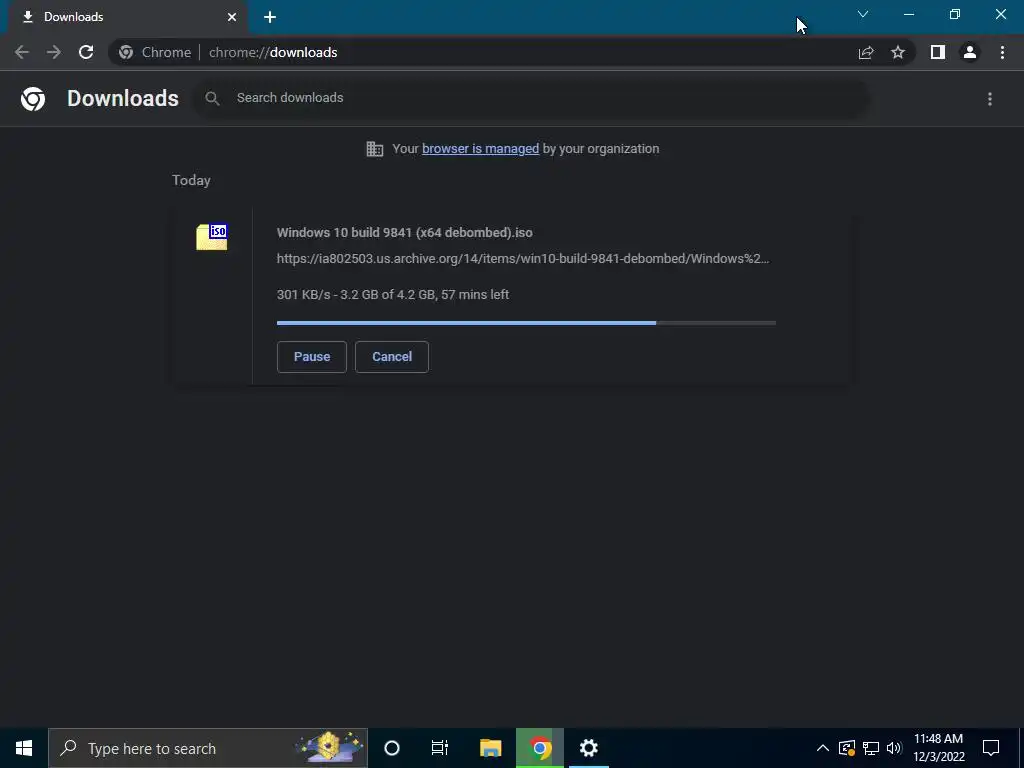Click the network icon in system tray
This screenshot has height=768, width=1024.
pos(871,748)
